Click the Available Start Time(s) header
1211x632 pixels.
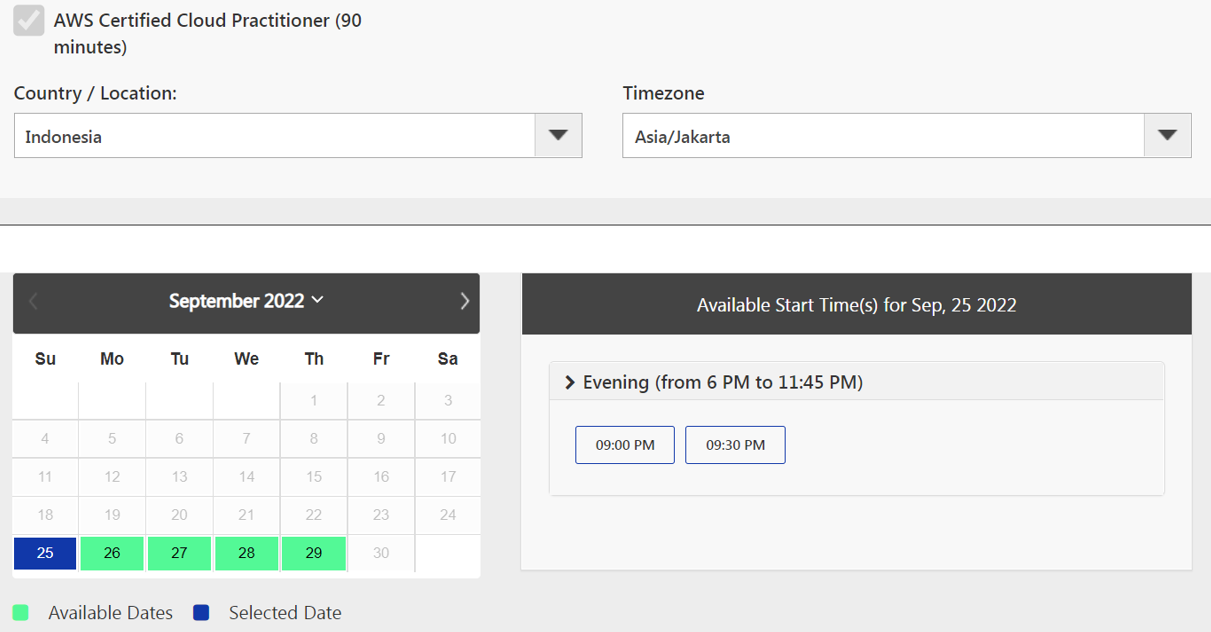coord(857,305)
